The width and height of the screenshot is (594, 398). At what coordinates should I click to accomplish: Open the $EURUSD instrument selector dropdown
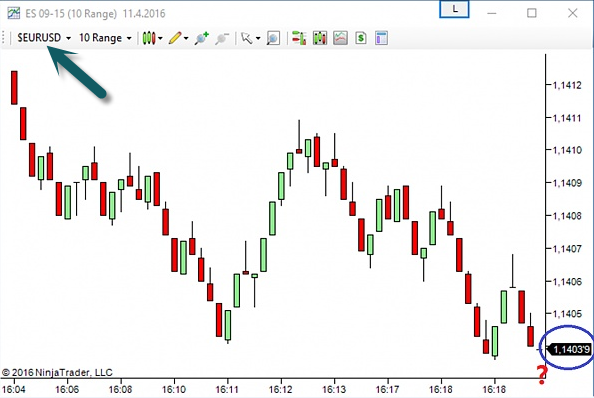(x=44, y=38)
